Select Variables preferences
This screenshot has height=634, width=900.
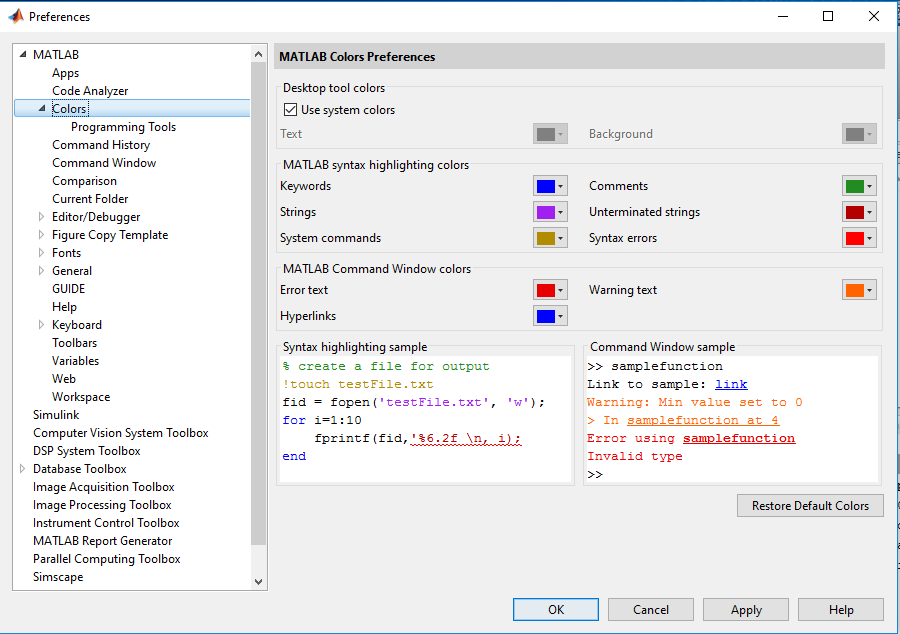point(75,361)
